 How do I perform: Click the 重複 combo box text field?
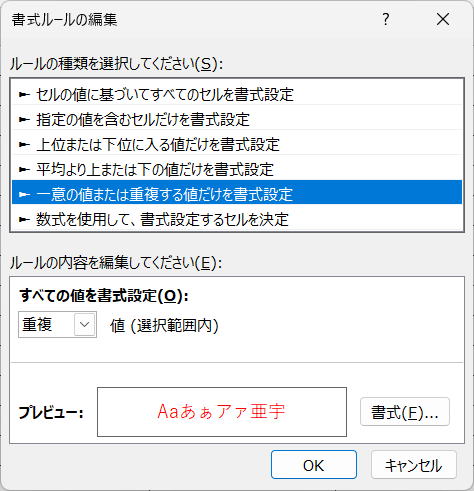[47, 324]
